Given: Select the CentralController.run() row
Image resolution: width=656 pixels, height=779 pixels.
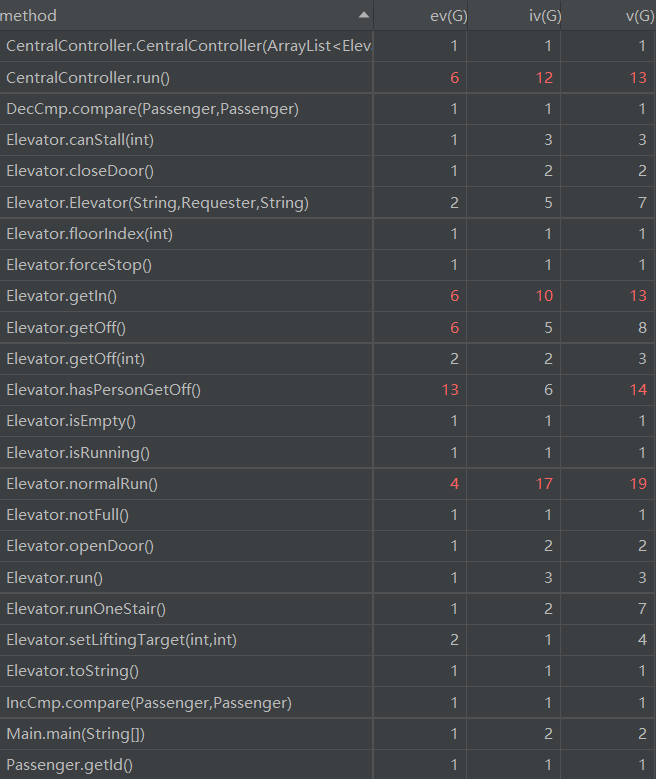Looking at the screenshot, I should [328, 78].
